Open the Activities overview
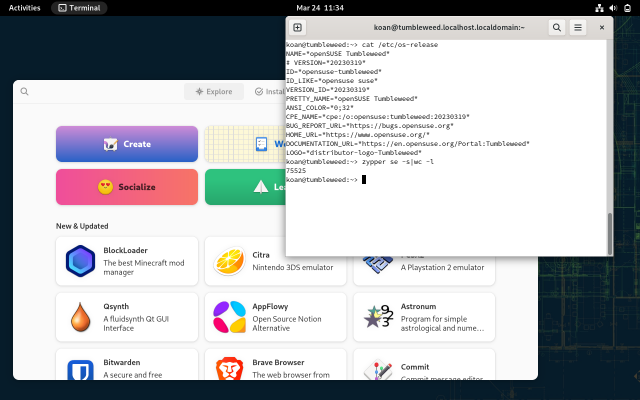Screen dimensions: 640x400 (24, 7)
